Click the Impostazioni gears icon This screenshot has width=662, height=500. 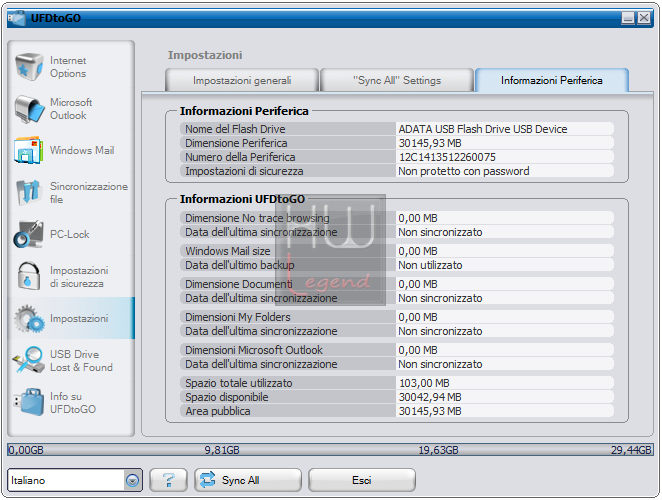pos(29,318)
